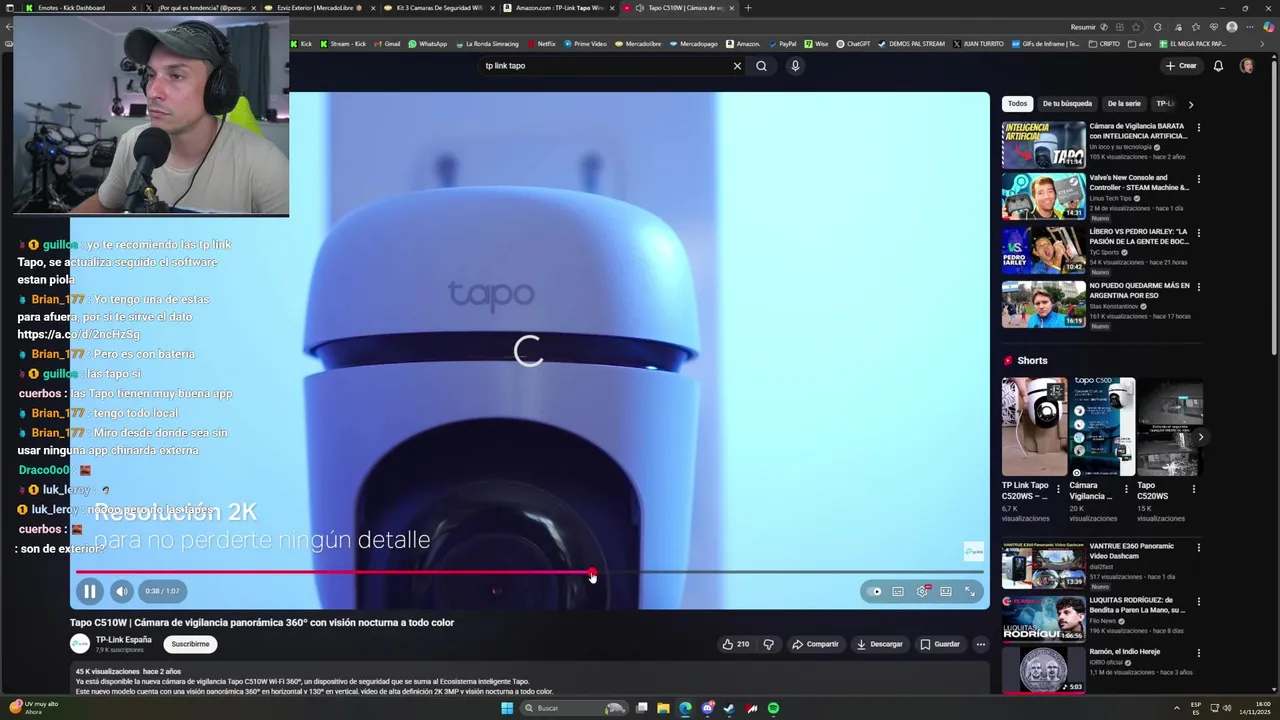Run search with magnifier icon
The height and width of the screenshot is (720, 1280).
point(761,66)
